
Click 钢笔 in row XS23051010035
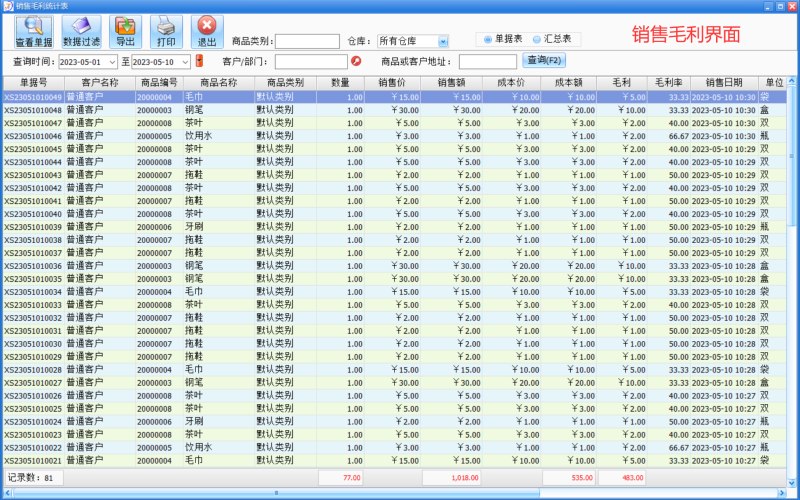point(194,279)
